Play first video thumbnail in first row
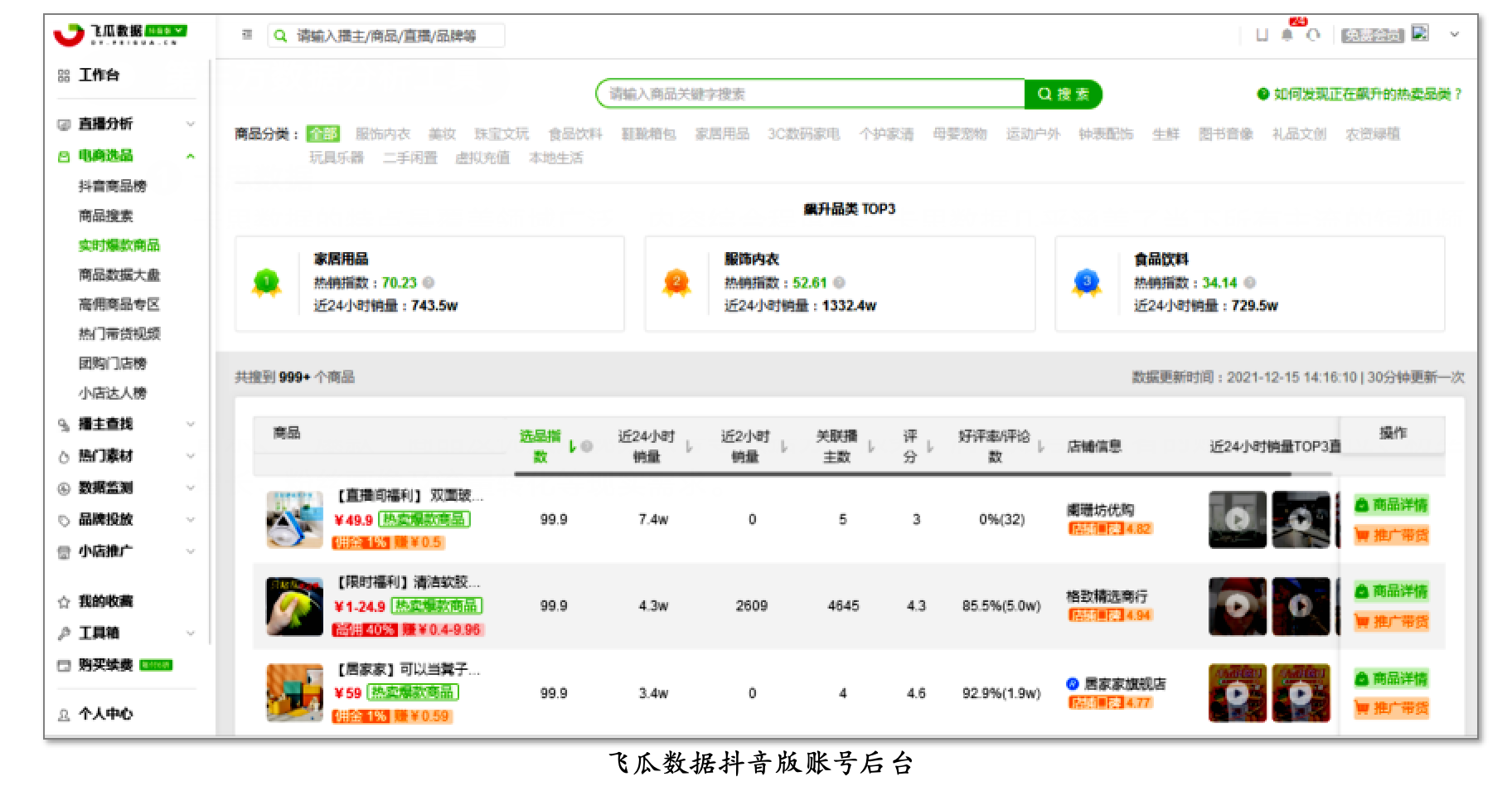The image size is (1512, 796). tap(1237, 520)
